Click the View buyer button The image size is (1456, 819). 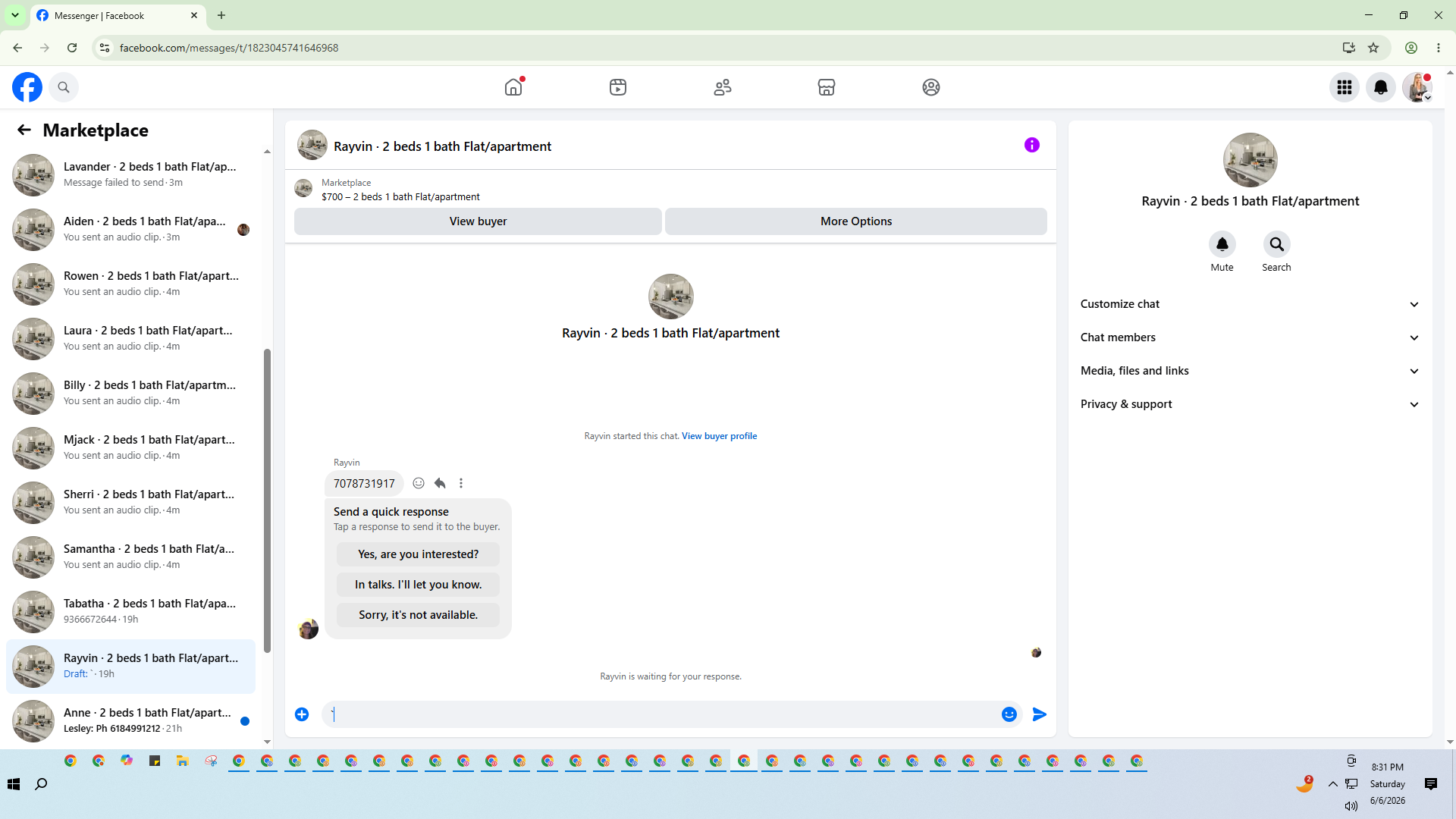point(478,221)
